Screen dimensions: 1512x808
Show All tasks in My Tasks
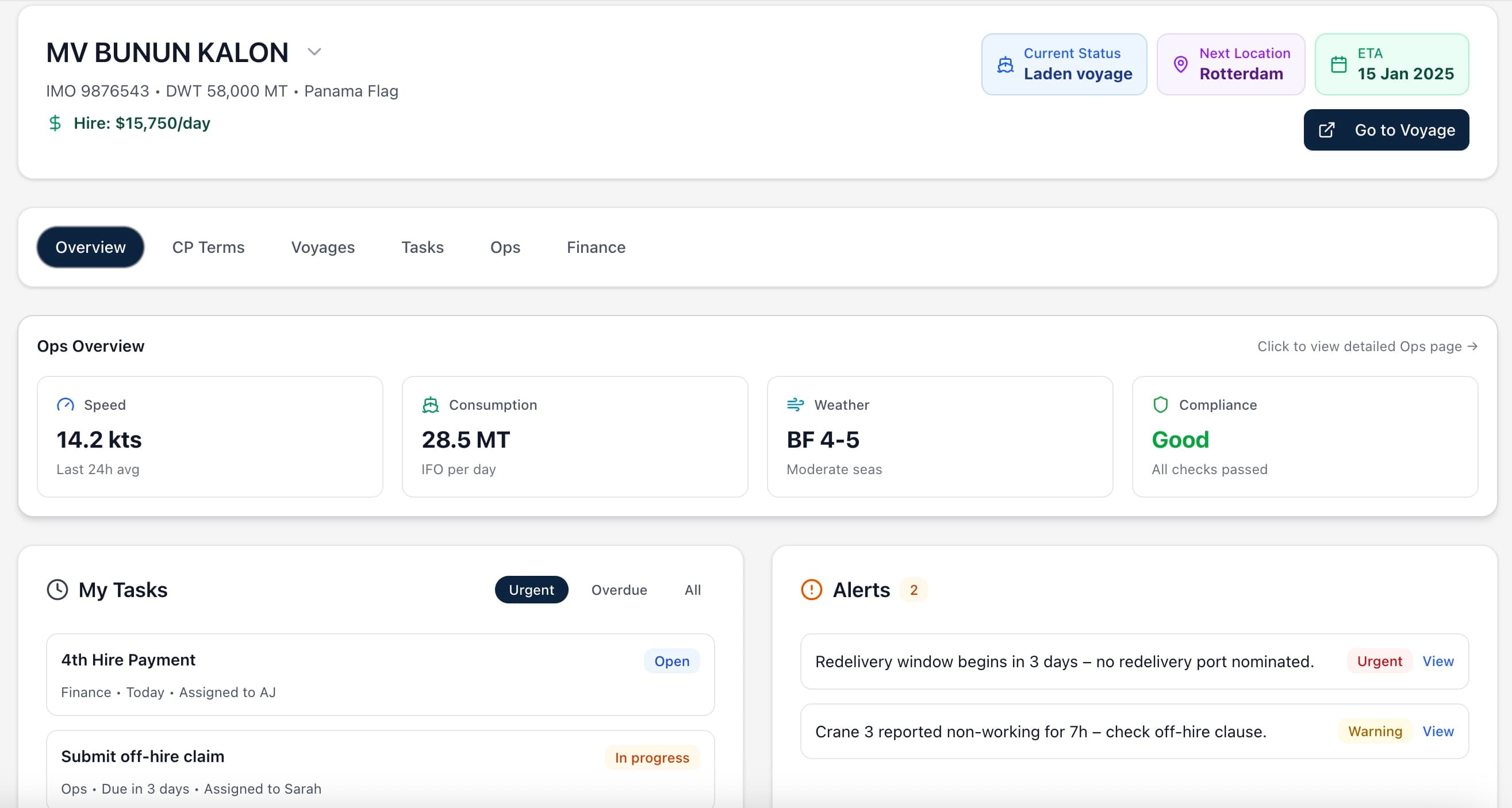point(693,590)
